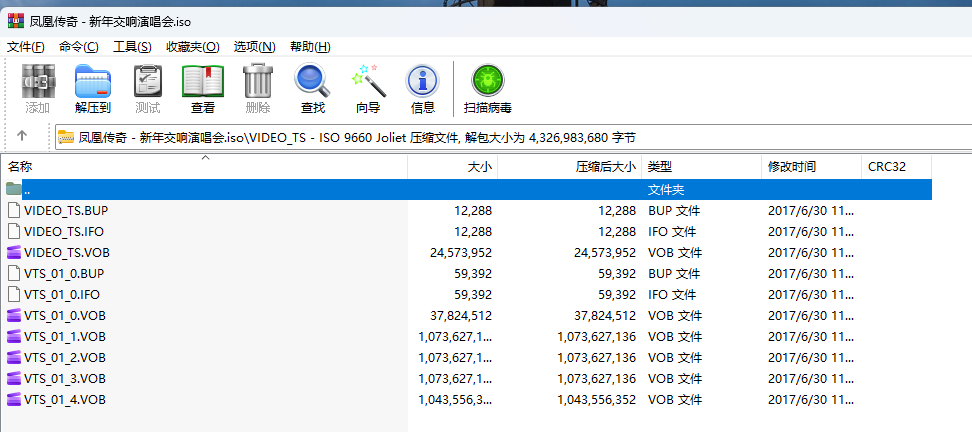972x432 pixels.
Task: Click the VIDEO_TS.VOB purple file icon
Action: tap(14, 253)
